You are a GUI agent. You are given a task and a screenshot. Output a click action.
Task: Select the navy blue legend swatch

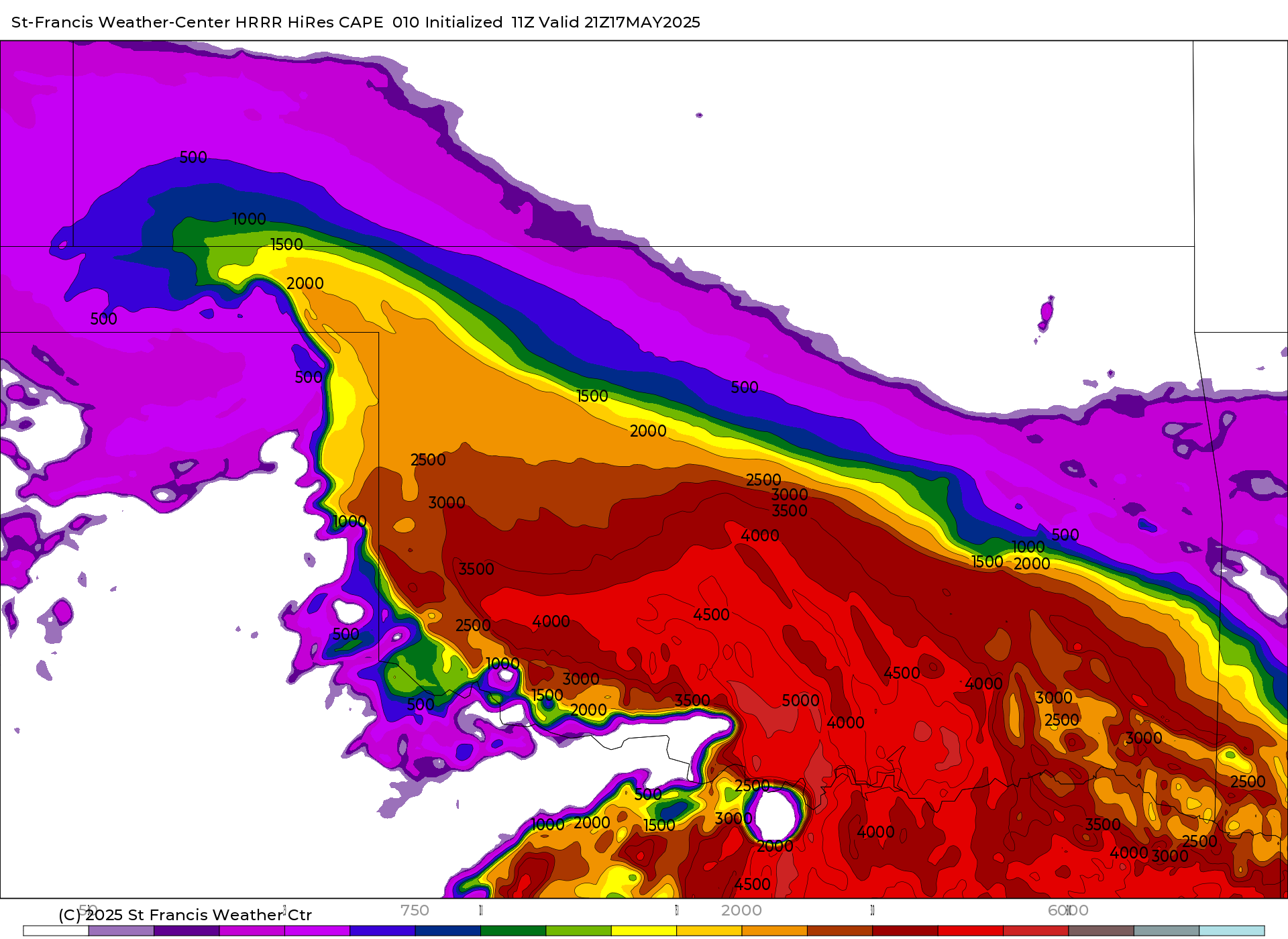447,931
